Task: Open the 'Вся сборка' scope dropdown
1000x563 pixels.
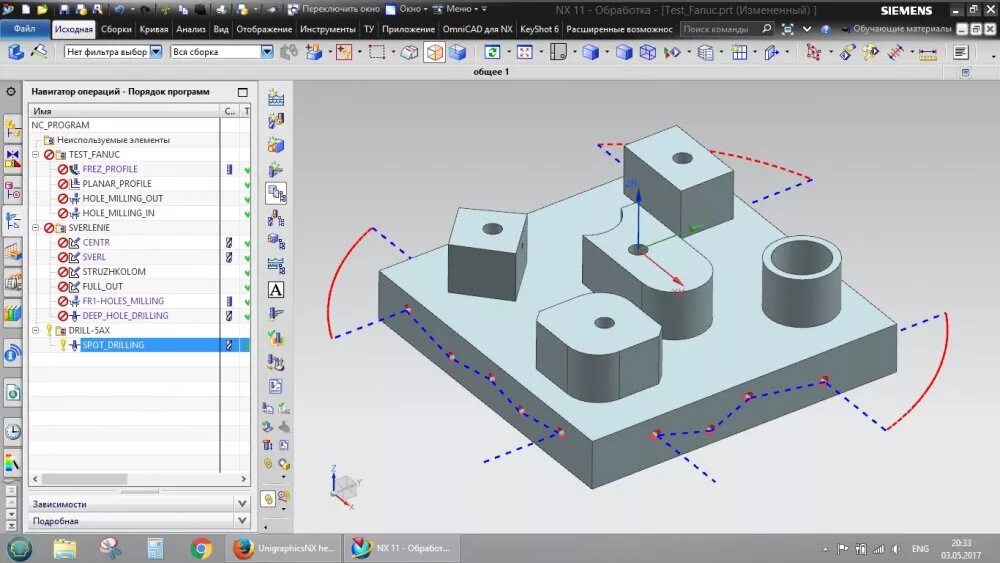Action: [267, 52]
